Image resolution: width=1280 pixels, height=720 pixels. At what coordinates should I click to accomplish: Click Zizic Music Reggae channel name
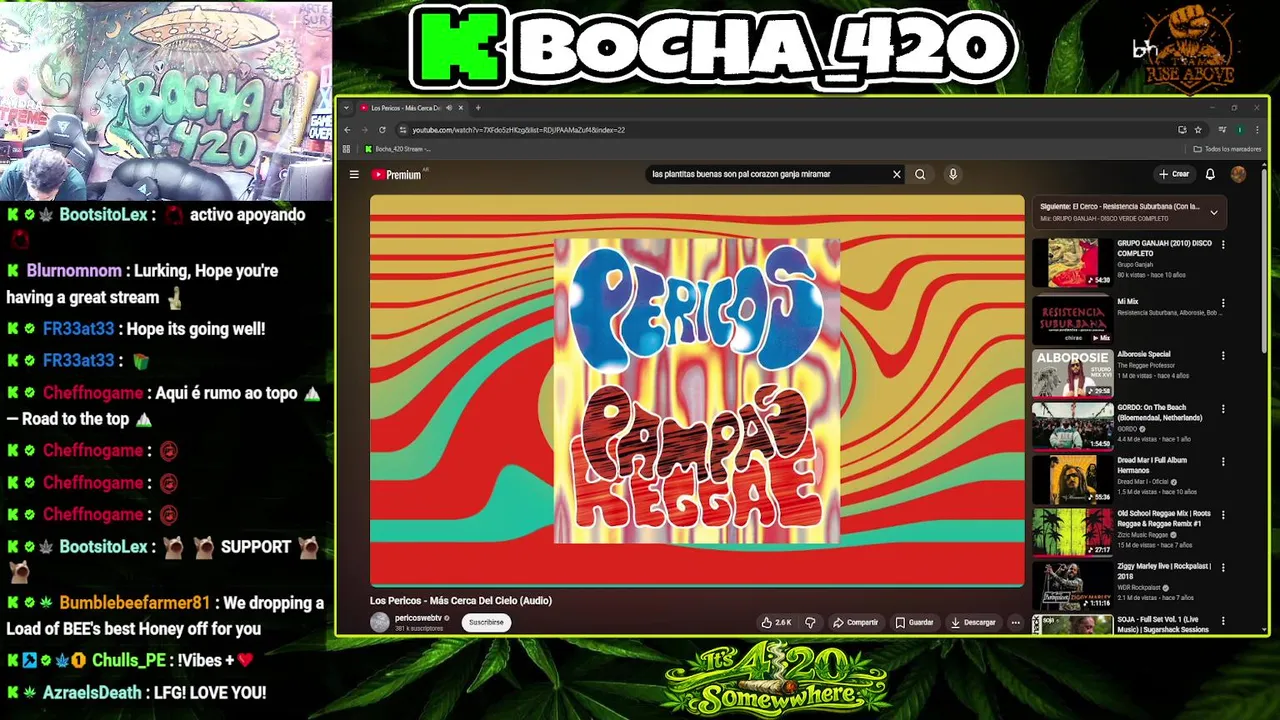1142,534
